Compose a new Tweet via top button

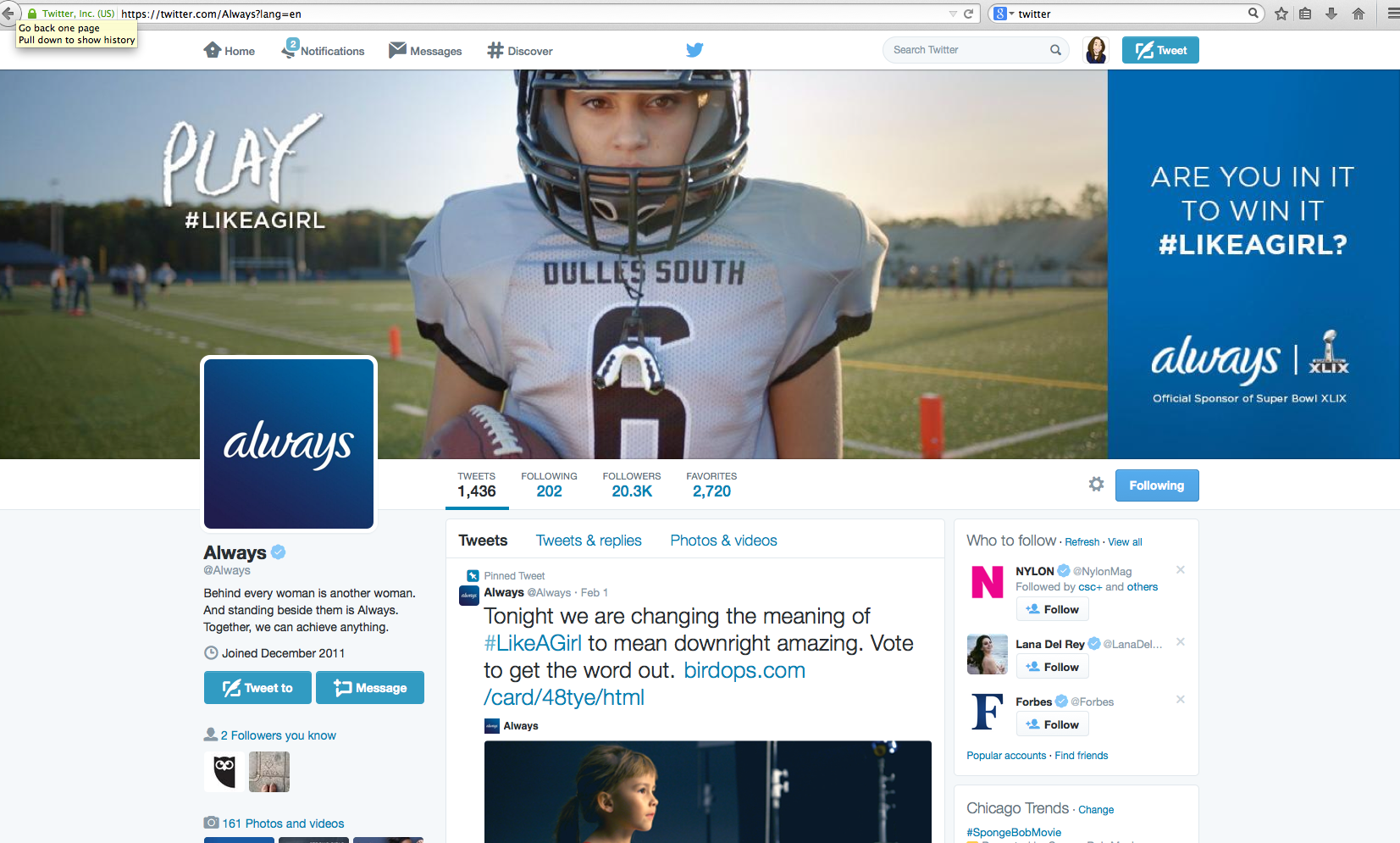point(1160,50)
